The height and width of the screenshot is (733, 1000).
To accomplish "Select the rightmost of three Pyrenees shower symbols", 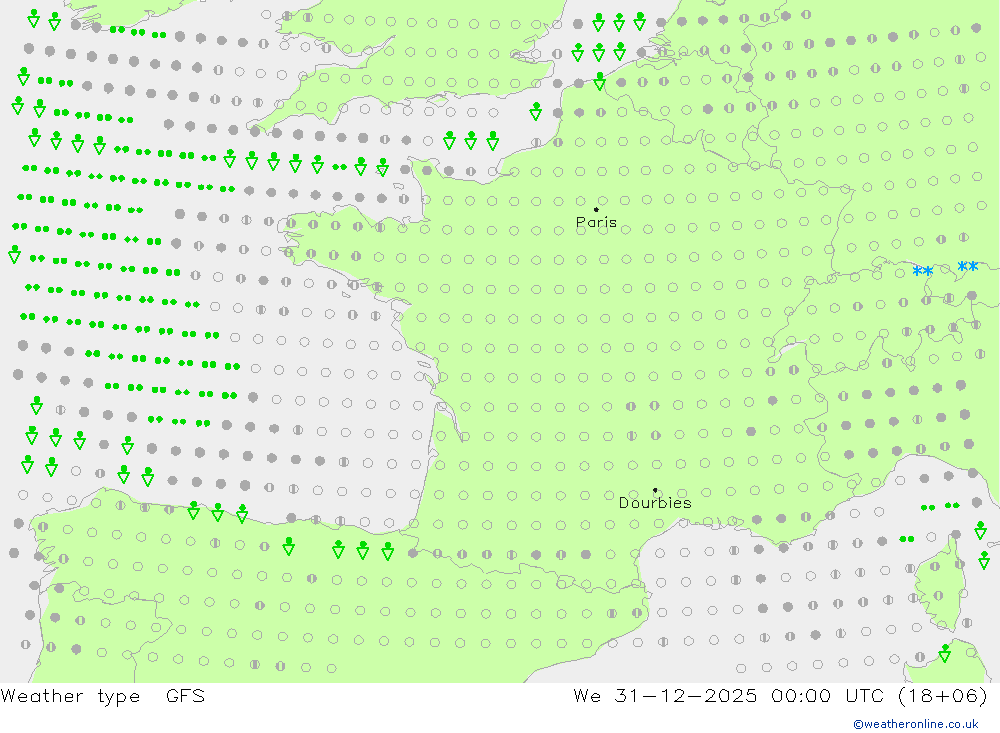I will coord(387,551).
